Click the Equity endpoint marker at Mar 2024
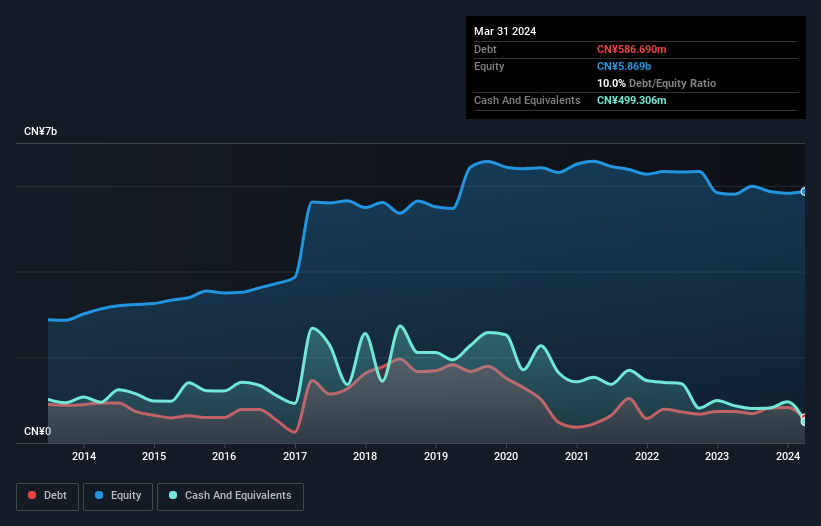This screenshot has height=526, width=821. [804, 192]
